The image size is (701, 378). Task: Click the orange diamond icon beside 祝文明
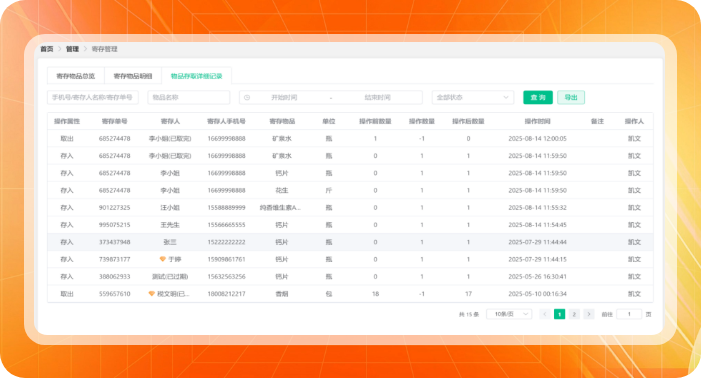click(152, 294)
